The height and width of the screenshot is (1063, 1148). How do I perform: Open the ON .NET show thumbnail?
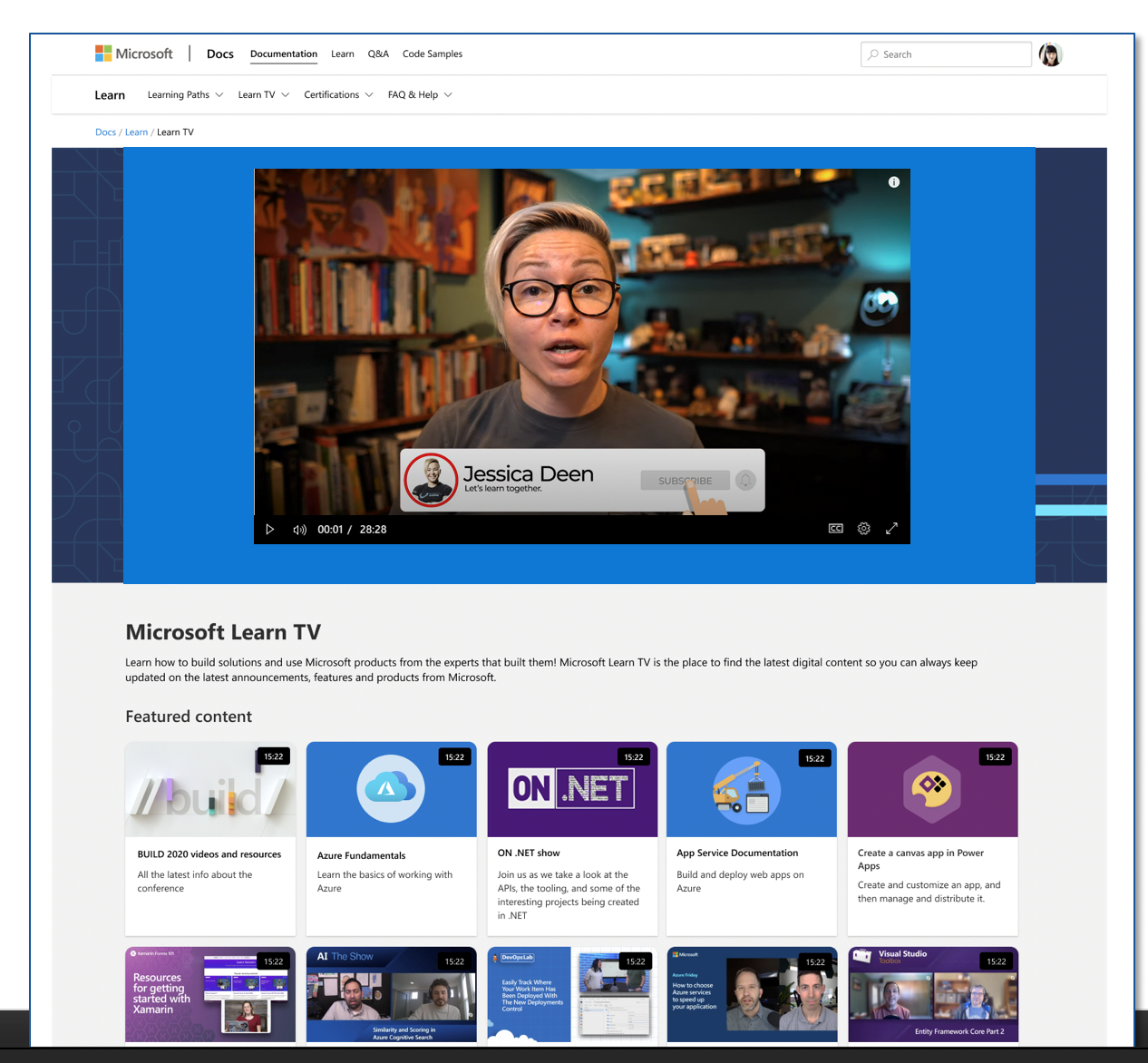pyautogui.click(x=572, y=789)
